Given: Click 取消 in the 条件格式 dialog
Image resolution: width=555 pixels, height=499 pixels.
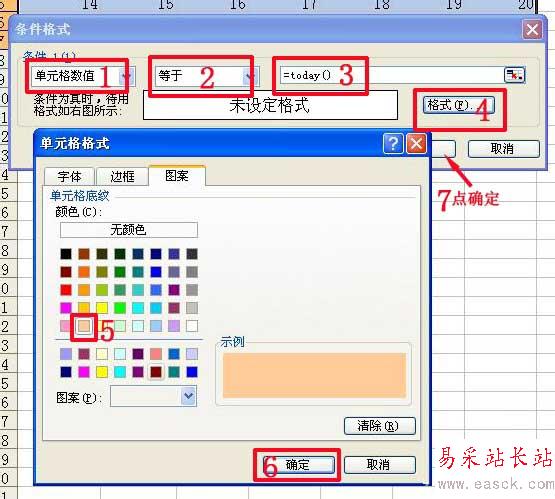Looking at the screenshot, I should pos(503,149).
